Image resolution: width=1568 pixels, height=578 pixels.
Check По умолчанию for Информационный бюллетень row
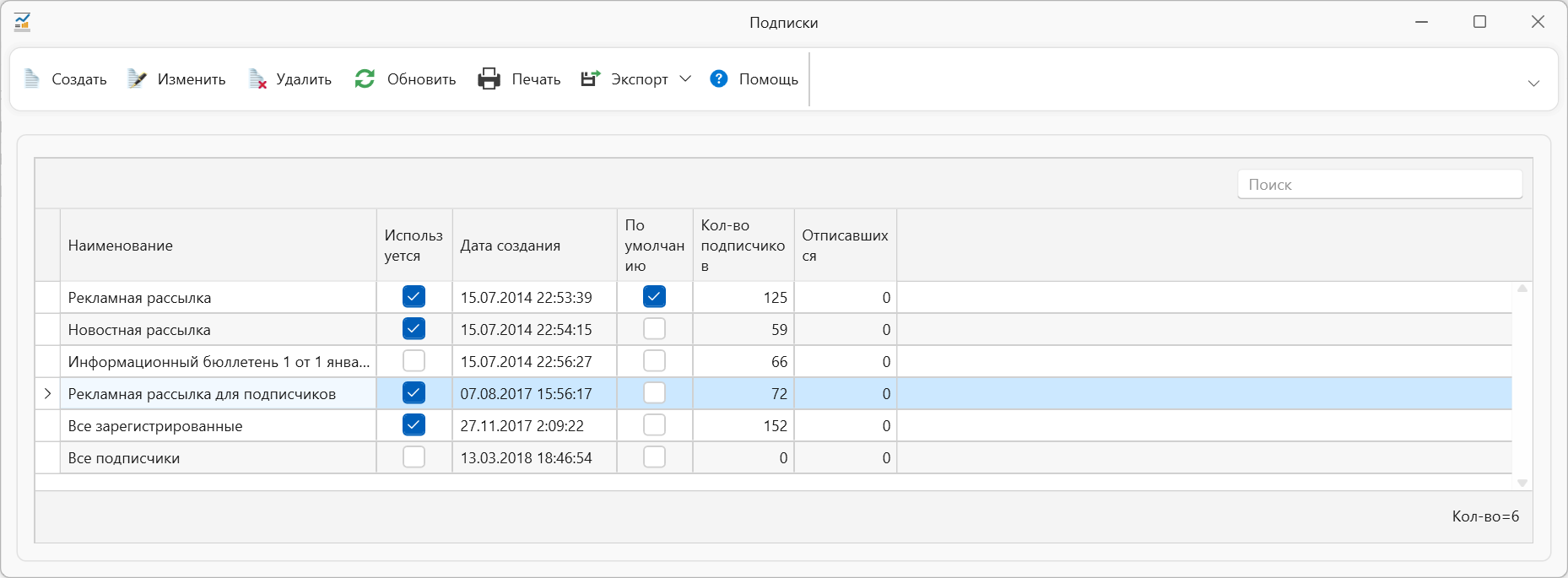[x=654, y=360]
